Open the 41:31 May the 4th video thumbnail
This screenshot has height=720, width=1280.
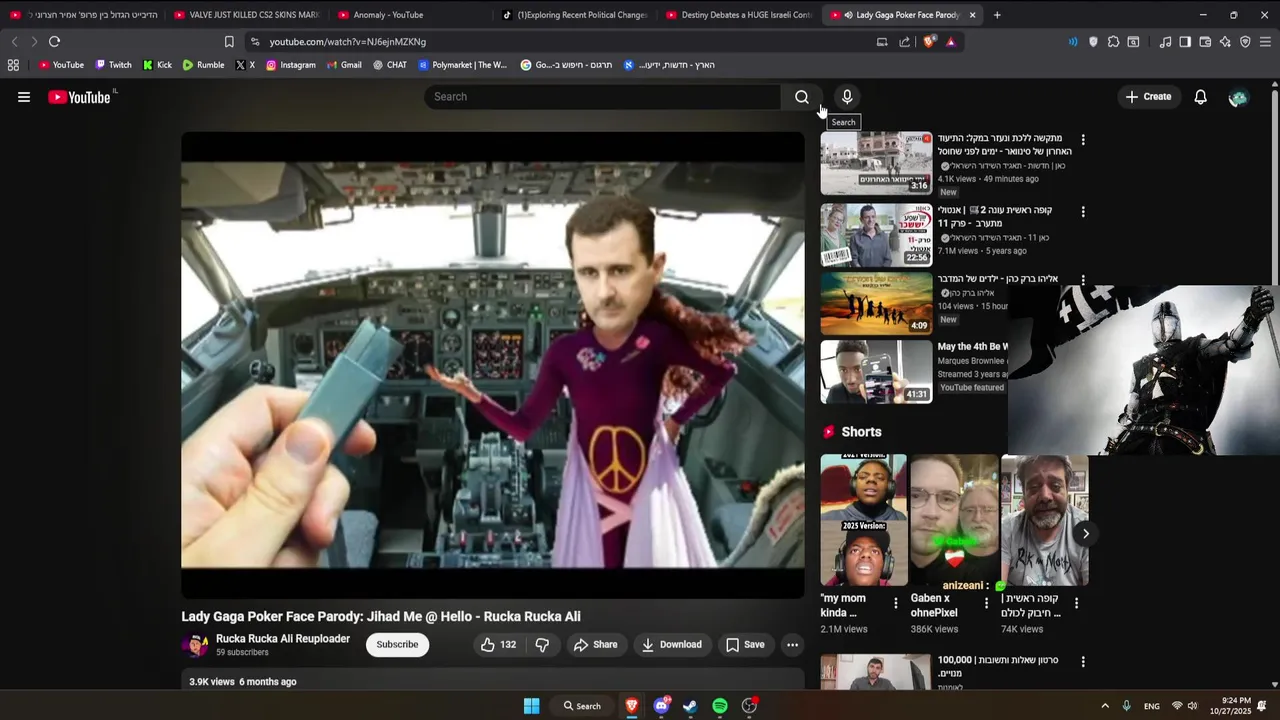tap(876, 372)
